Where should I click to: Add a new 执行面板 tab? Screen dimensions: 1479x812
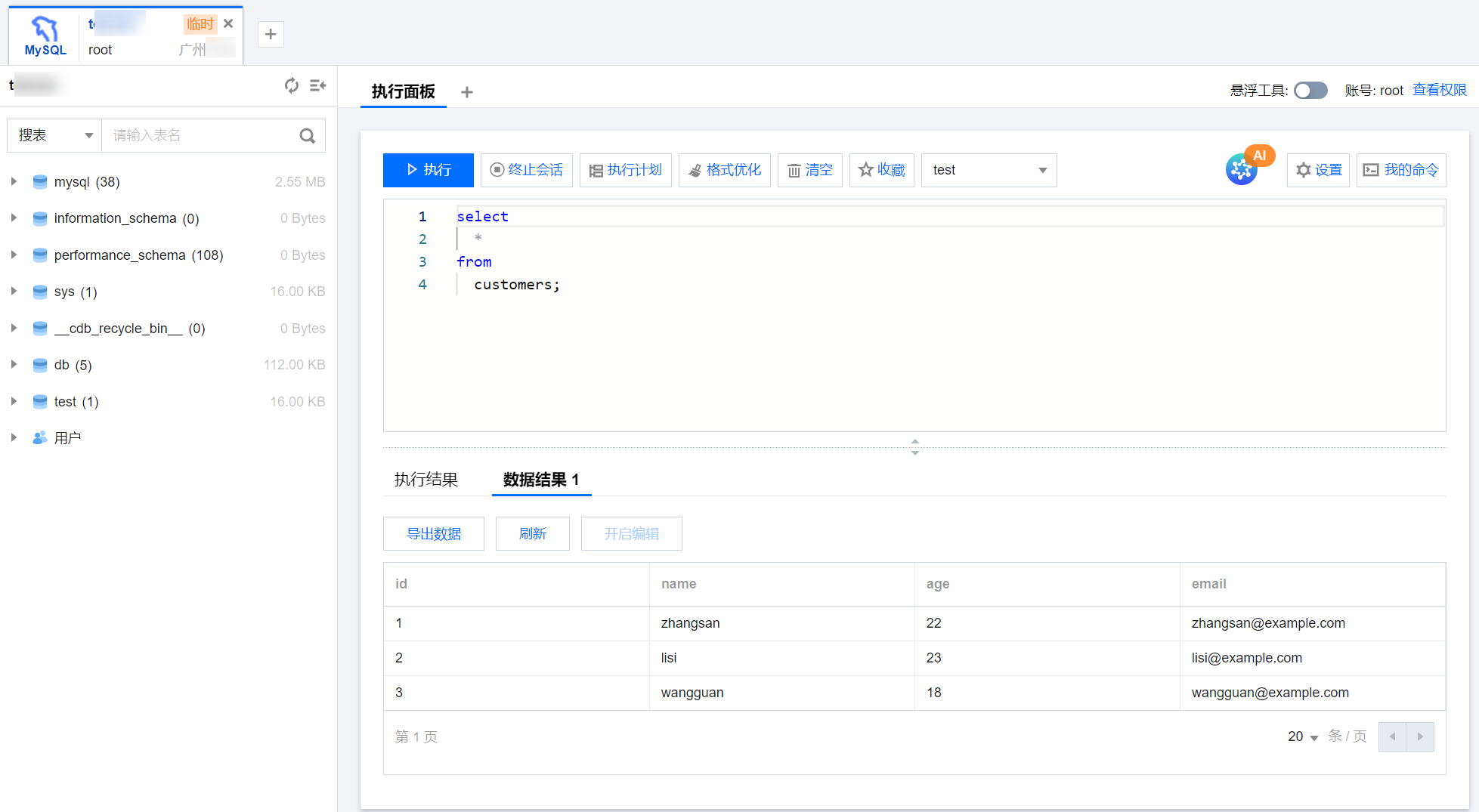click(467, 92)
